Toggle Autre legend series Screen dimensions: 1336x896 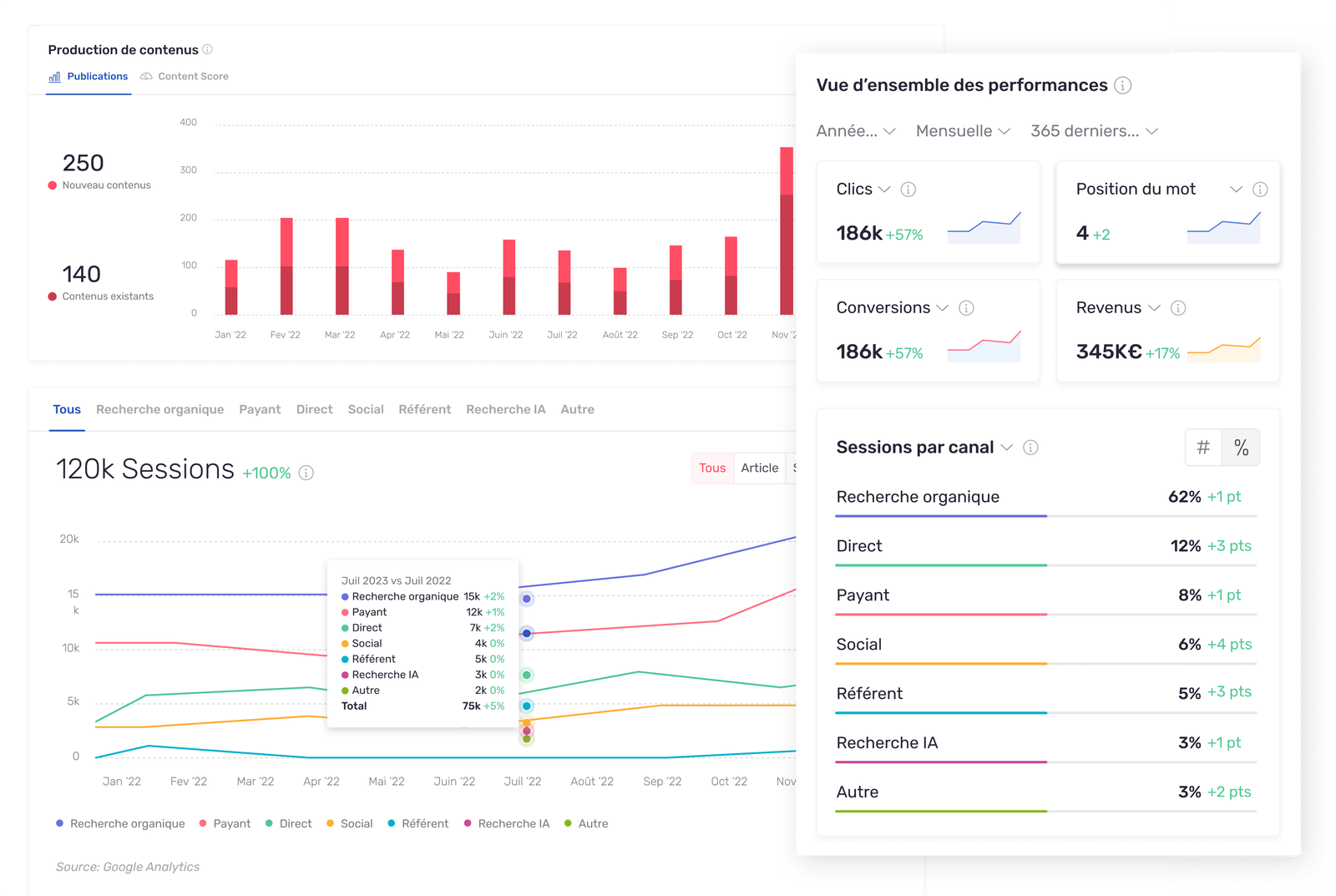pos(586,823)
